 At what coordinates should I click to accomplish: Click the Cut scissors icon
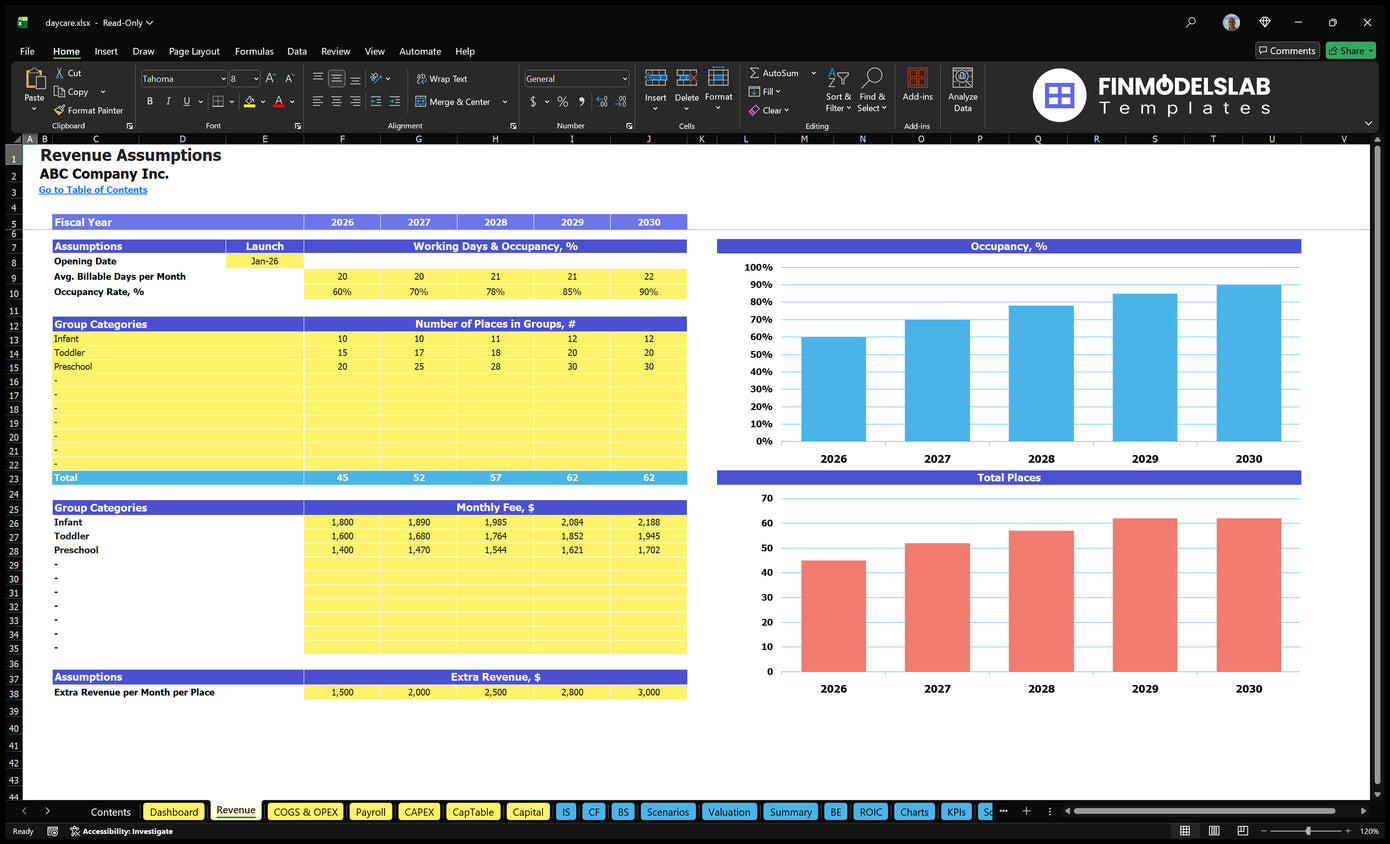pyautogui.click(x=60, y=73)
